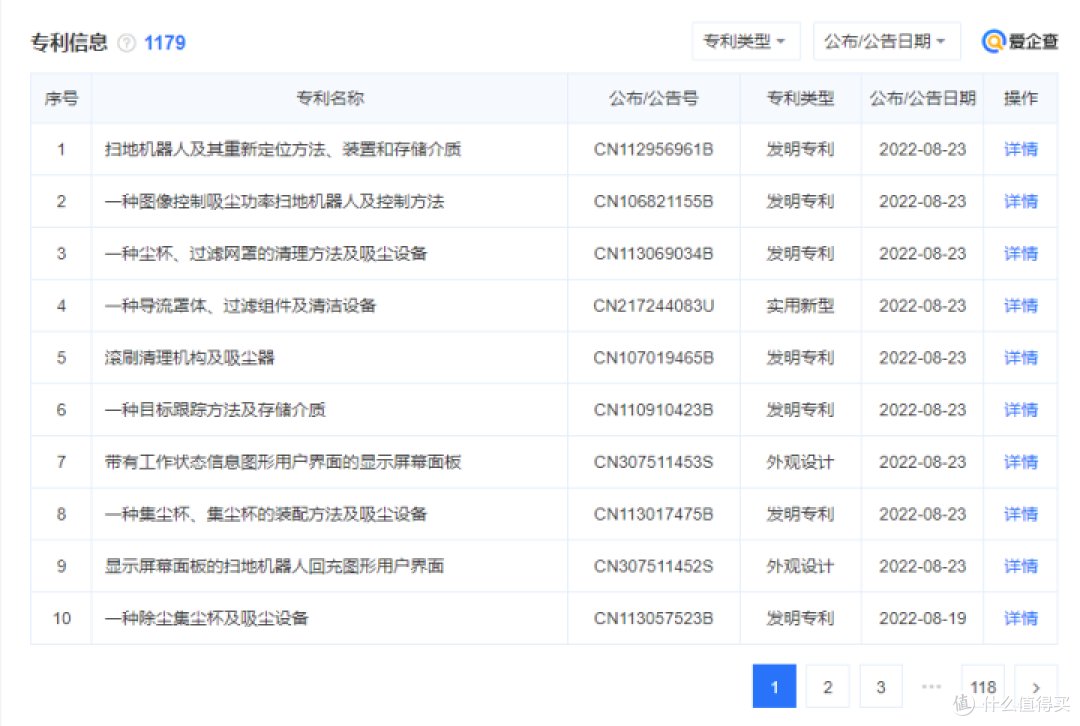Click patent name 扫地机器人及其重新定位方法、装置和存储介质
This screenshot has width=1080, height=726.
282,149
